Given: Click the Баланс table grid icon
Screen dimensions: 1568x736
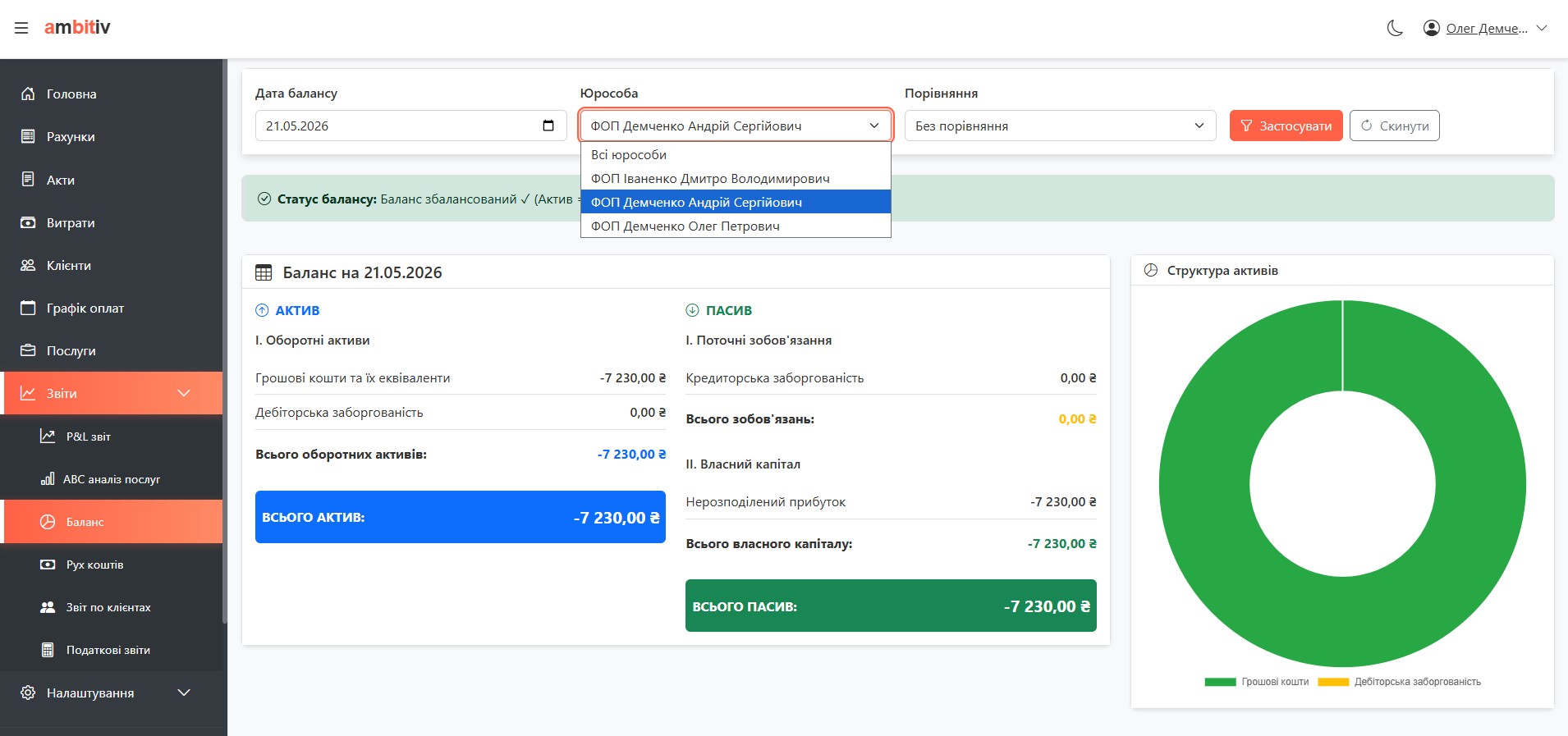Looking at the screenshot, I should point(264,272).
